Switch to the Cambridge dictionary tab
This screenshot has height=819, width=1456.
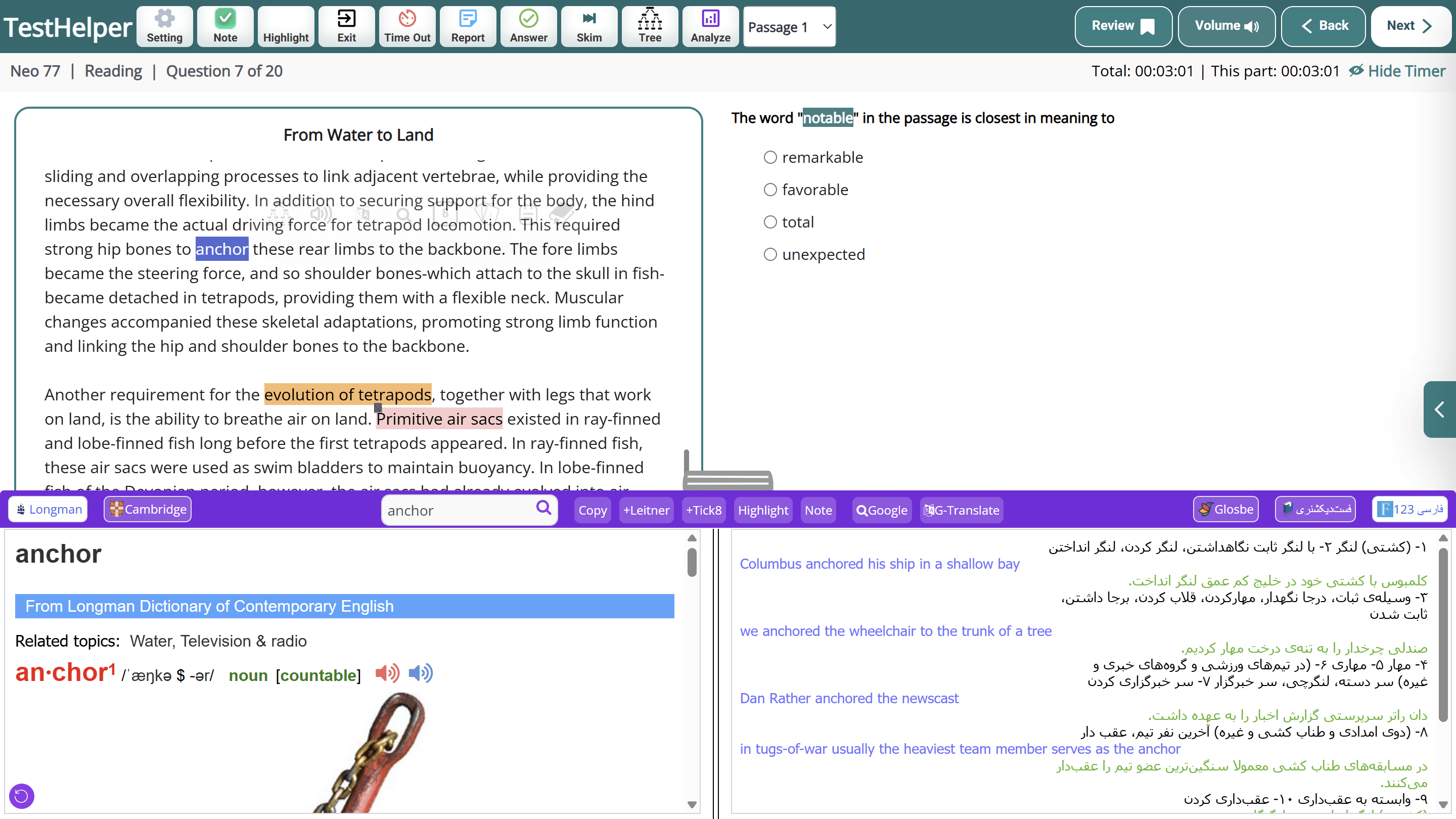coord(148,509)
